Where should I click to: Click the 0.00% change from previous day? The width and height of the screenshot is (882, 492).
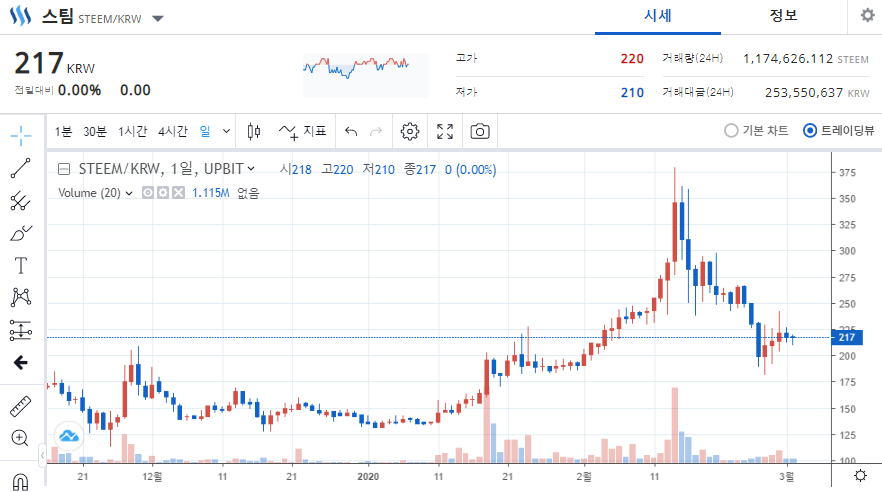79,91
